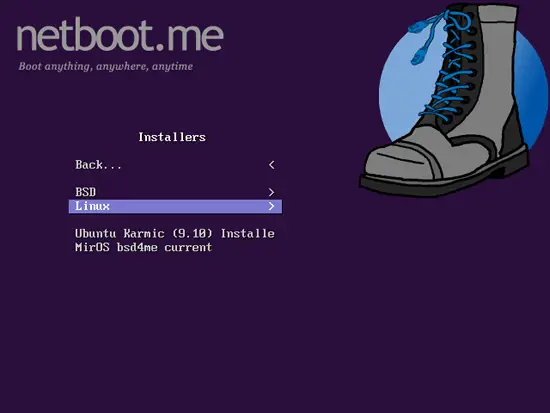Select the Back... menu entry
550x413 pixels.
(x=175, y=165)
